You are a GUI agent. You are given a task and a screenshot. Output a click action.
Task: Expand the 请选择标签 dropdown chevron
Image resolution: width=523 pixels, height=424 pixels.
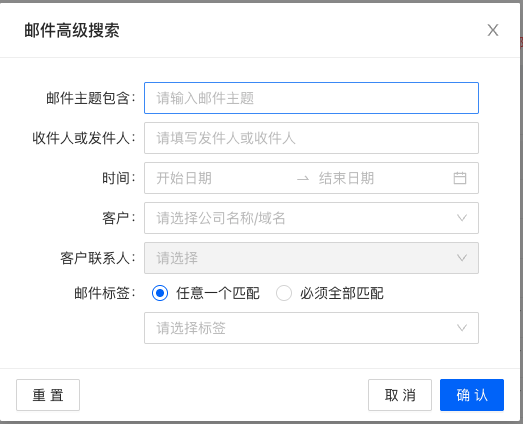click(x=462, y=328)
